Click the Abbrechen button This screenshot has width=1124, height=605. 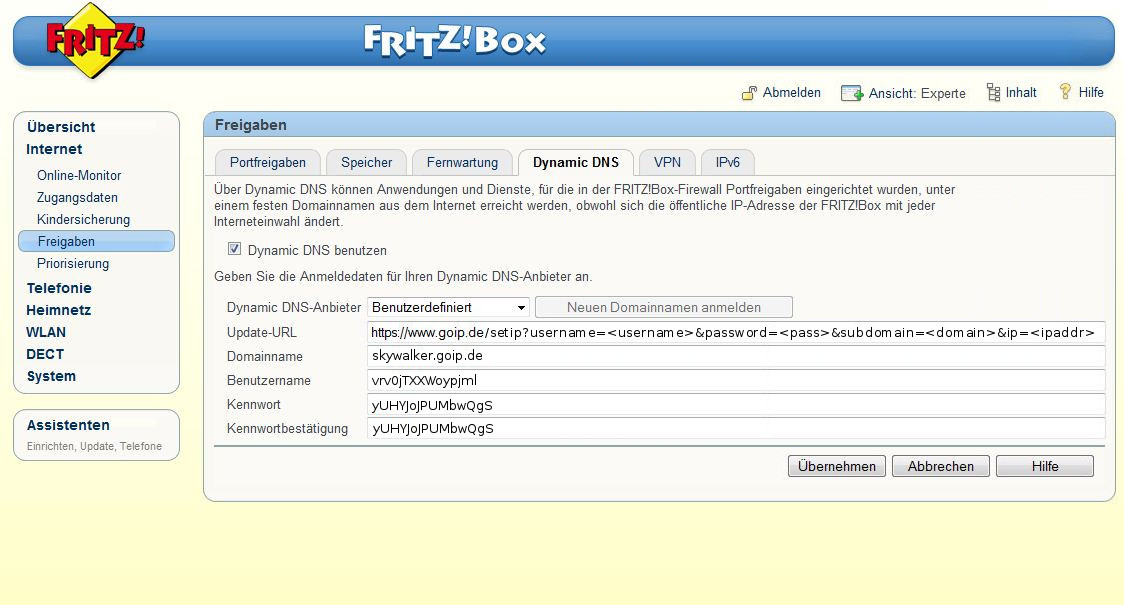coord(940,466)
